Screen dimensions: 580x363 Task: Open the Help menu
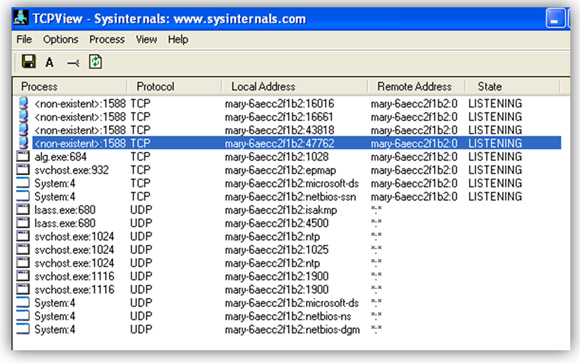pyautogui.click(x=178, y=39)
